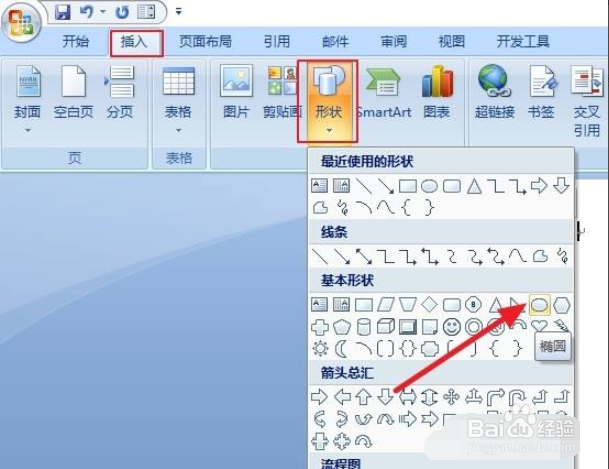Go to the 邮件 tab
609x469 pixels.
335,41
